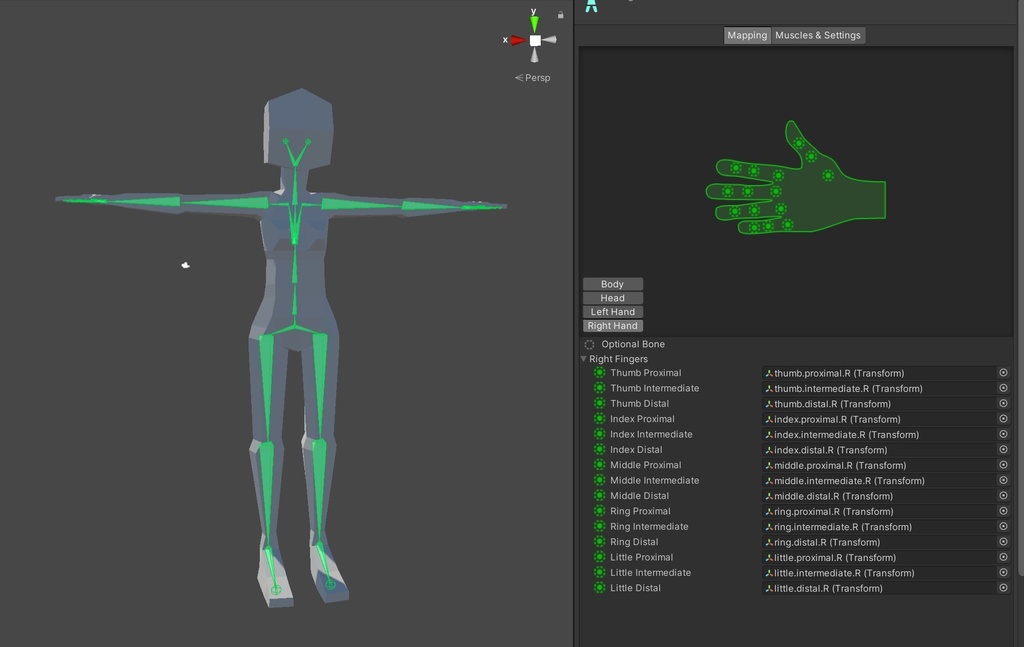This screenshot has width=1024, height=647.
Task: Click the Optional Bone circle icon
Action: pos(588,343)
